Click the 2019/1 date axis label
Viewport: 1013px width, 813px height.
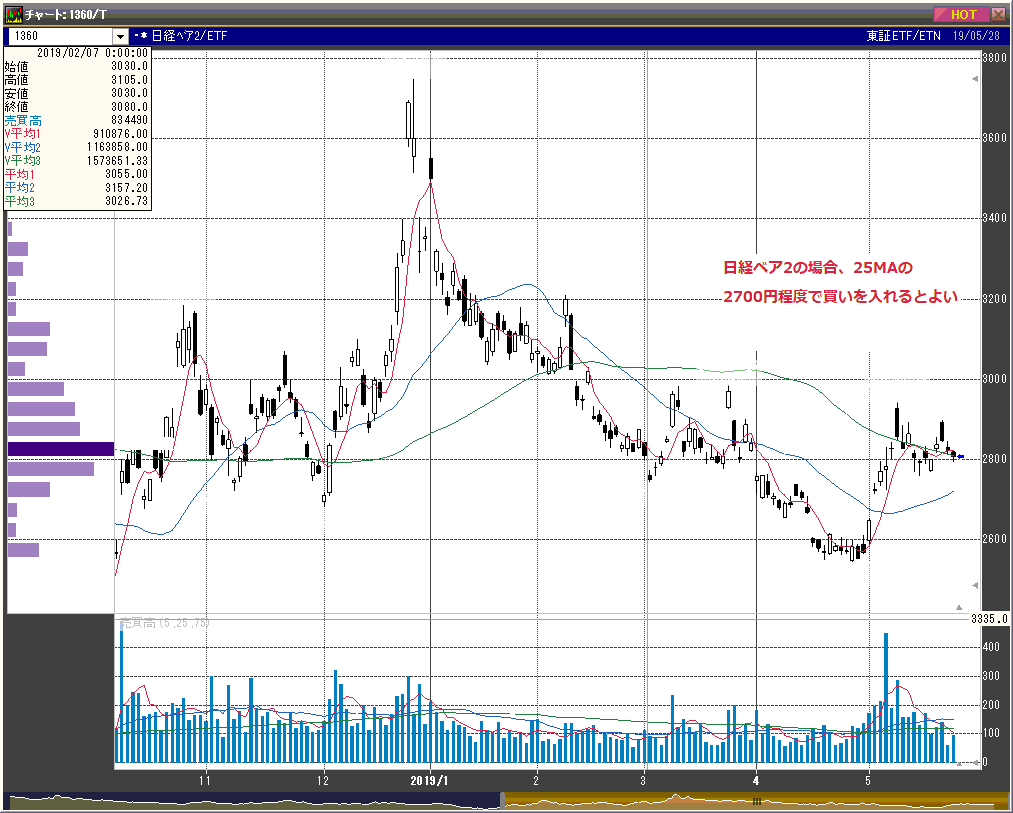[429, 781]
